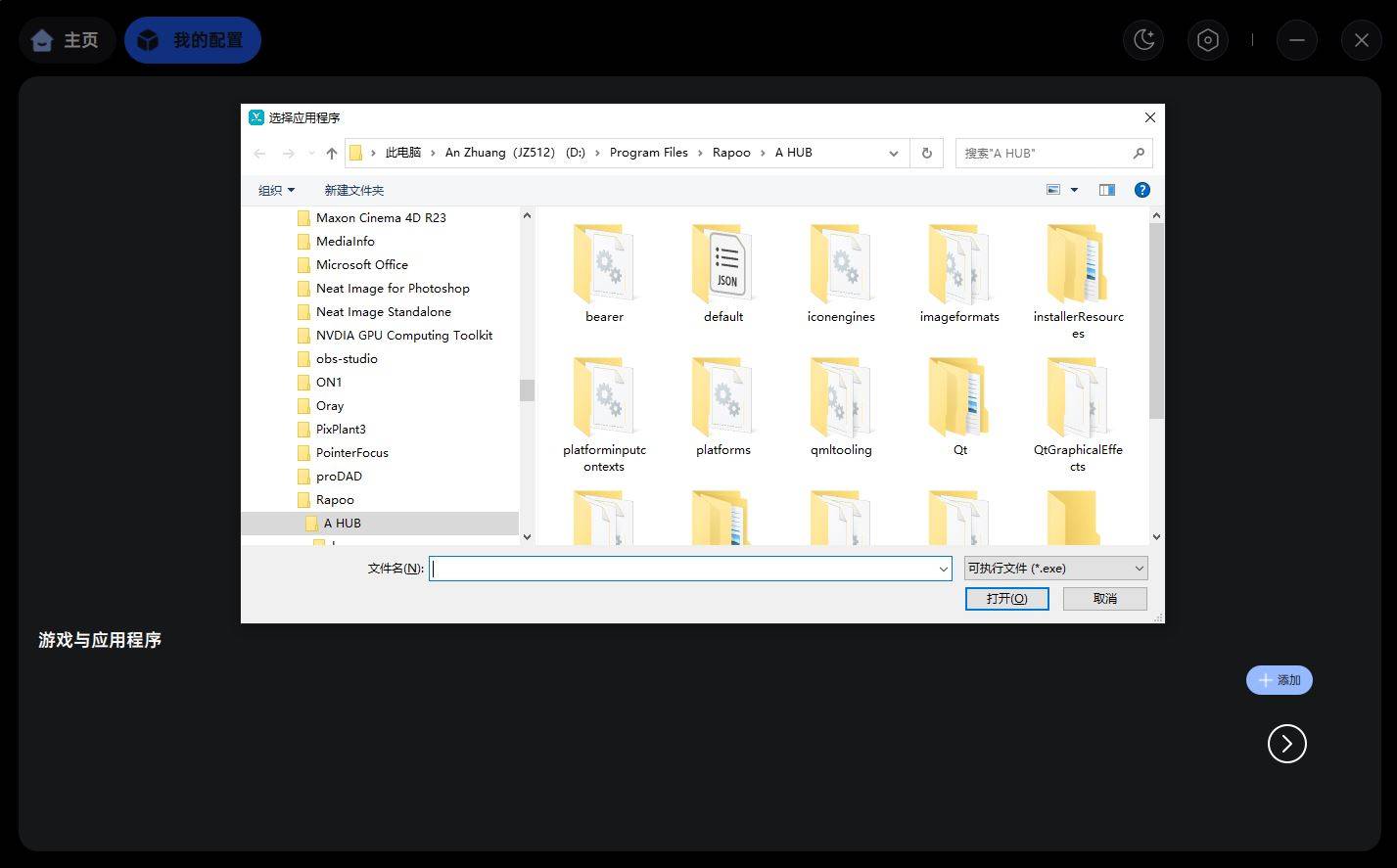Click the Back navigation arrow
The height and width of the screenshot is (868, 1397).
click(259, 154)
